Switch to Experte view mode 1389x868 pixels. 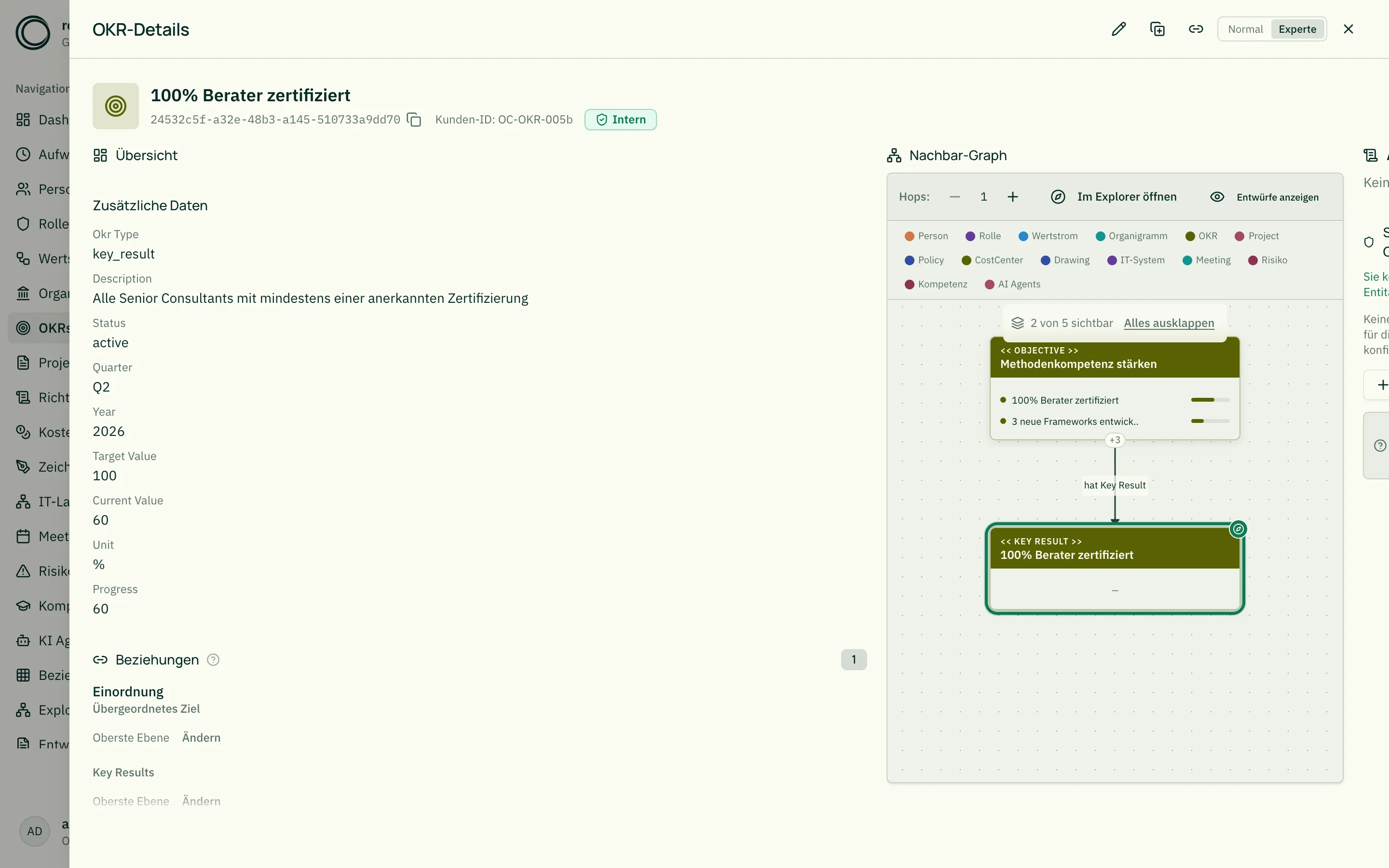point(1297,29)
